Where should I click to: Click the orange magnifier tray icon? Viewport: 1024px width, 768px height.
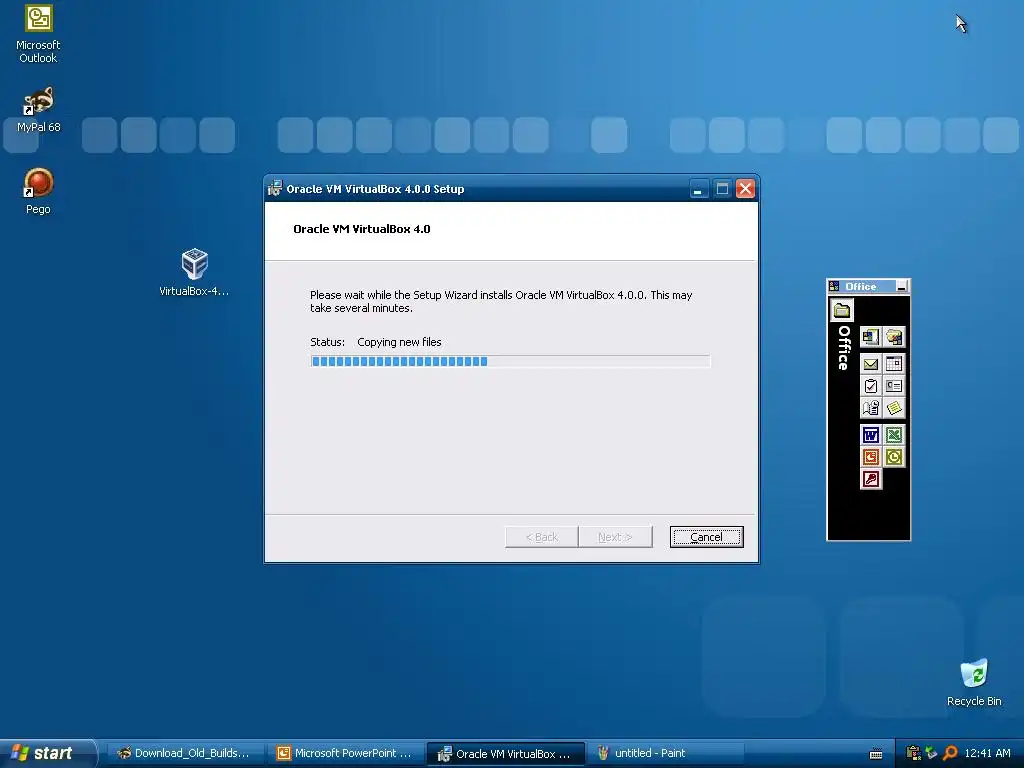(950, 753)
